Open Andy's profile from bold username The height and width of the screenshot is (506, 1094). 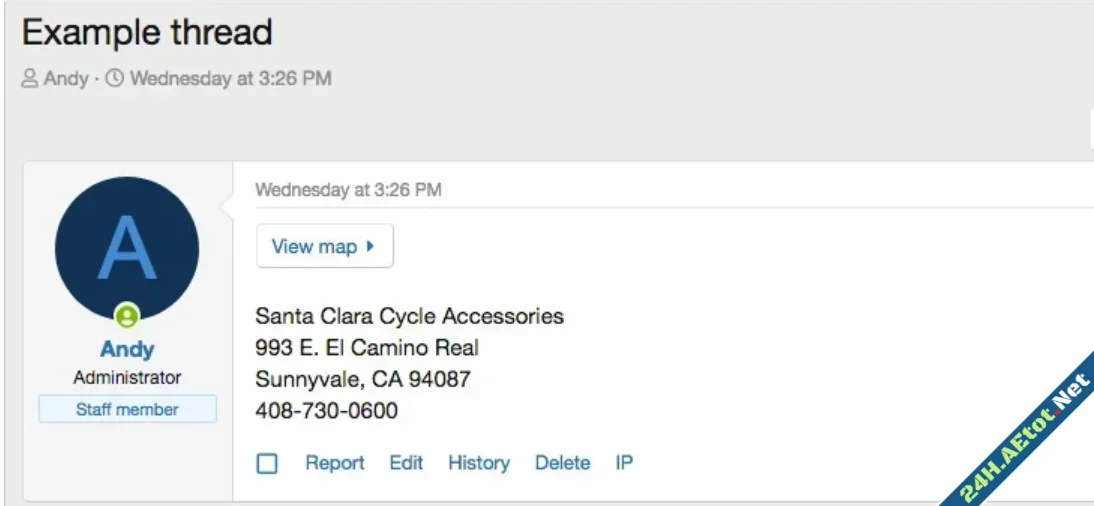click(127, 349)
